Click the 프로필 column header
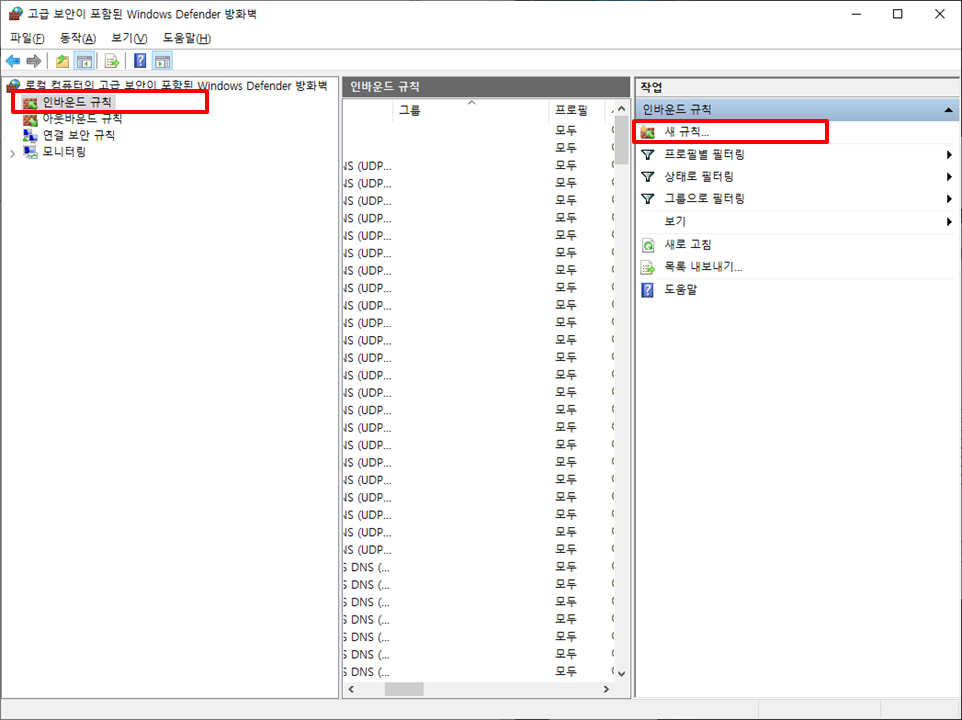Screen dimensions: 962x720 pos(575,110)
